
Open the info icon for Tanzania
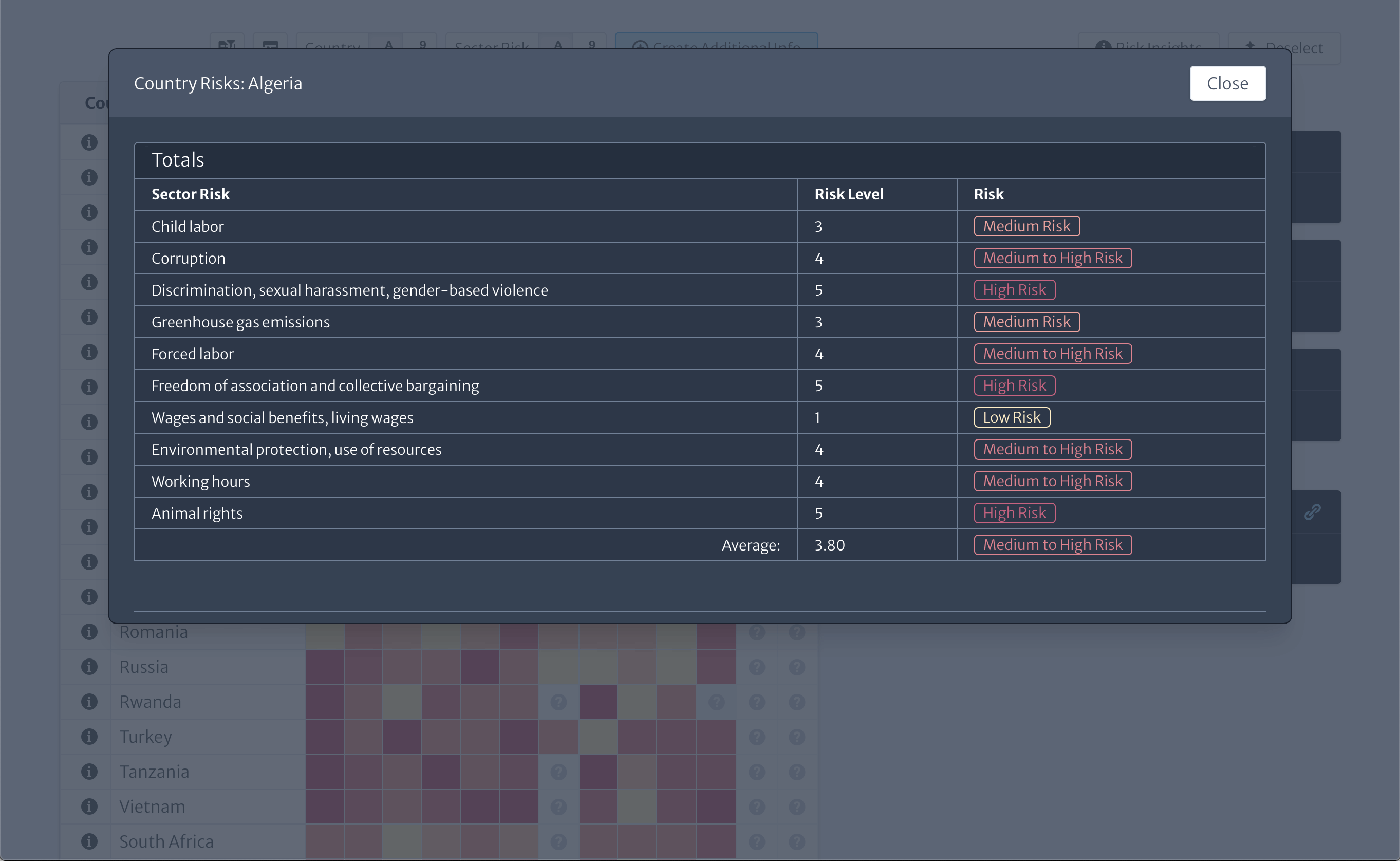[89, 772]
